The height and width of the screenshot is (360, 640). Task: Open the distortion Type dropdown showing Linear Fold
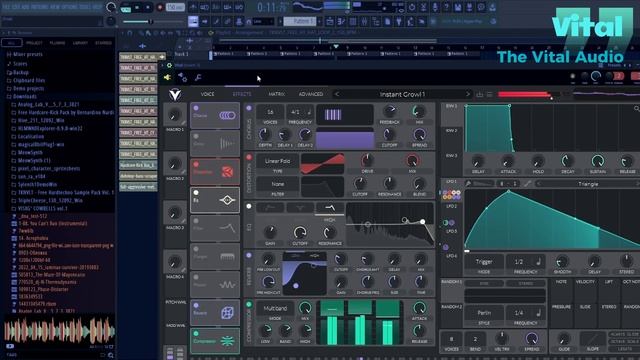point(278,161)
